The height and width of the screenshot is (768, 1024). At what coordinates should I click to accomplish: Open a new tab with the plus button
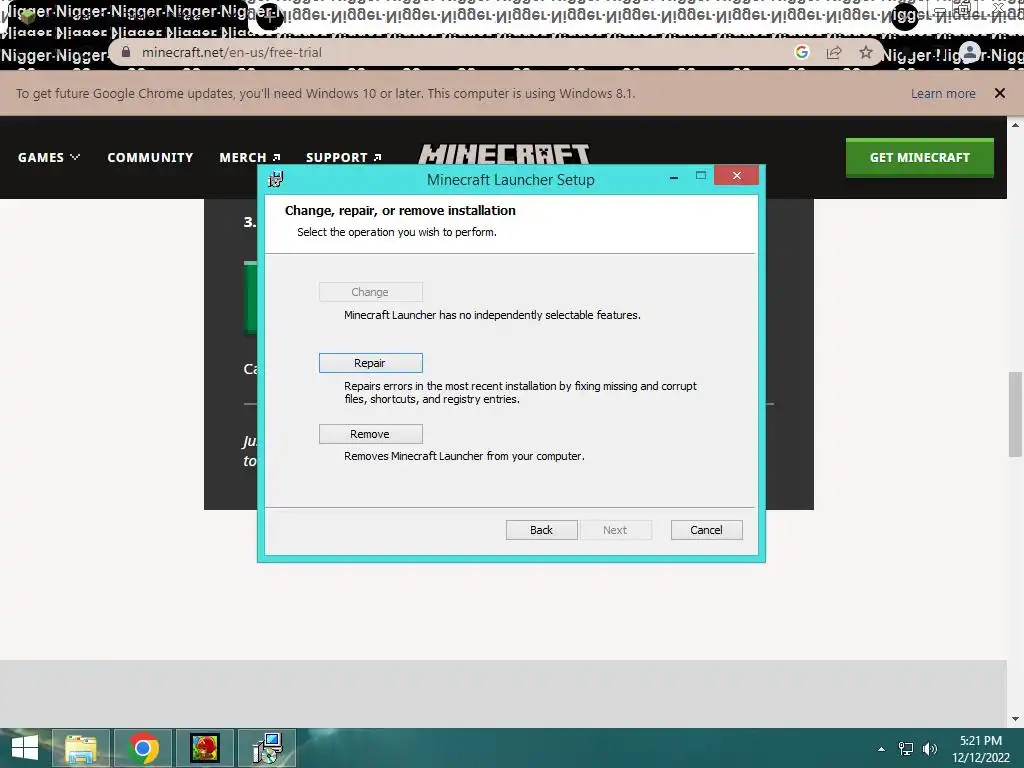[269, 17]
